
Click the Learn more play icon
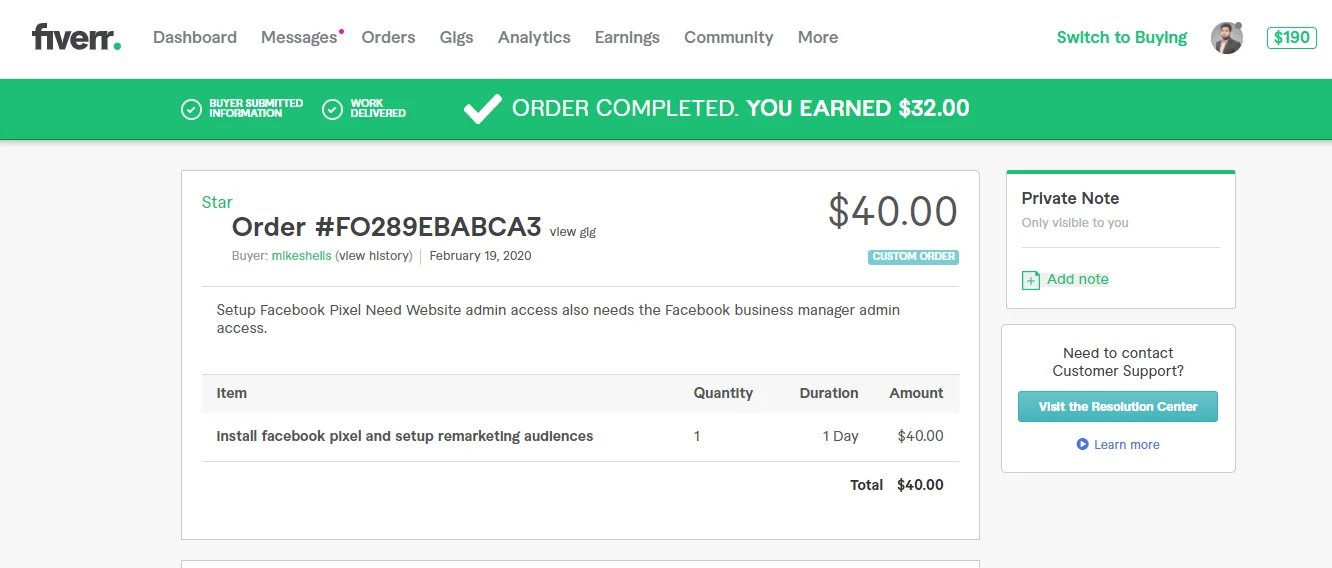coord(1082,444)
